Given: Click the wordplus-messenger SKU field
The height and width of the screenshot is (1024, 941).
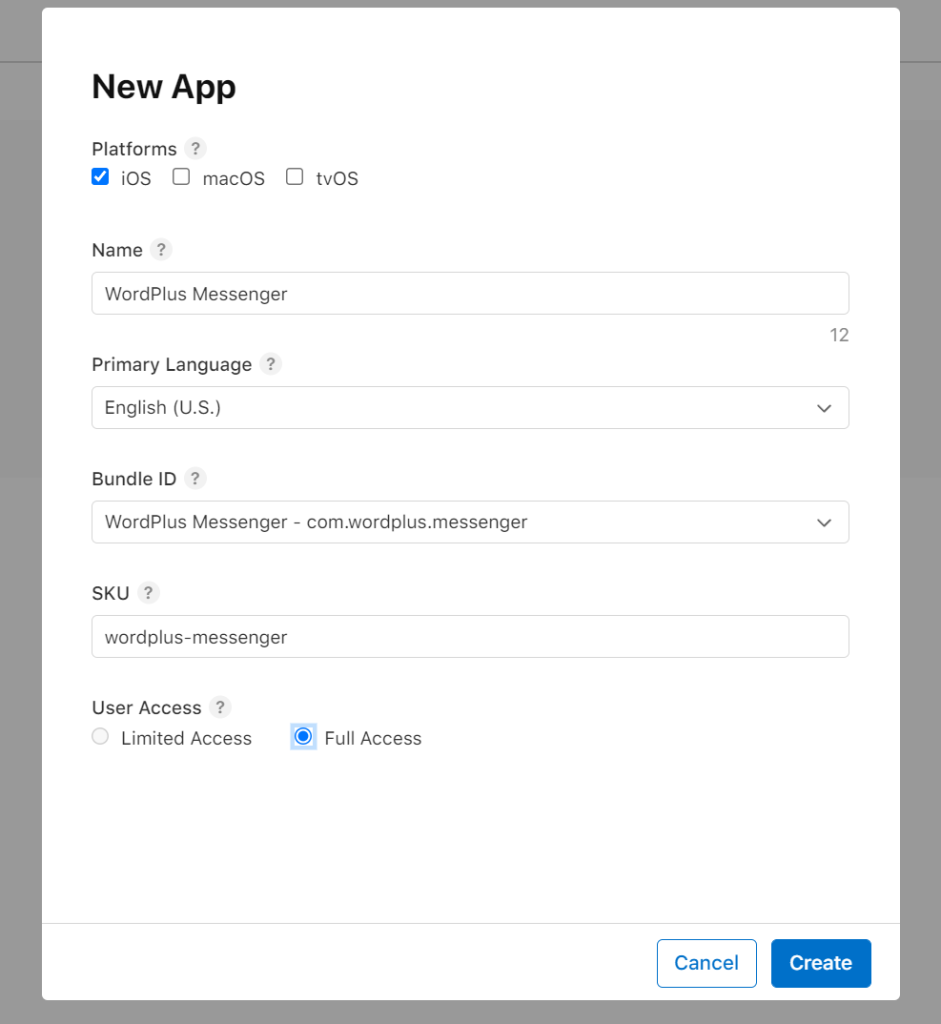Looking at the screenshot, I should pos(470,636).
